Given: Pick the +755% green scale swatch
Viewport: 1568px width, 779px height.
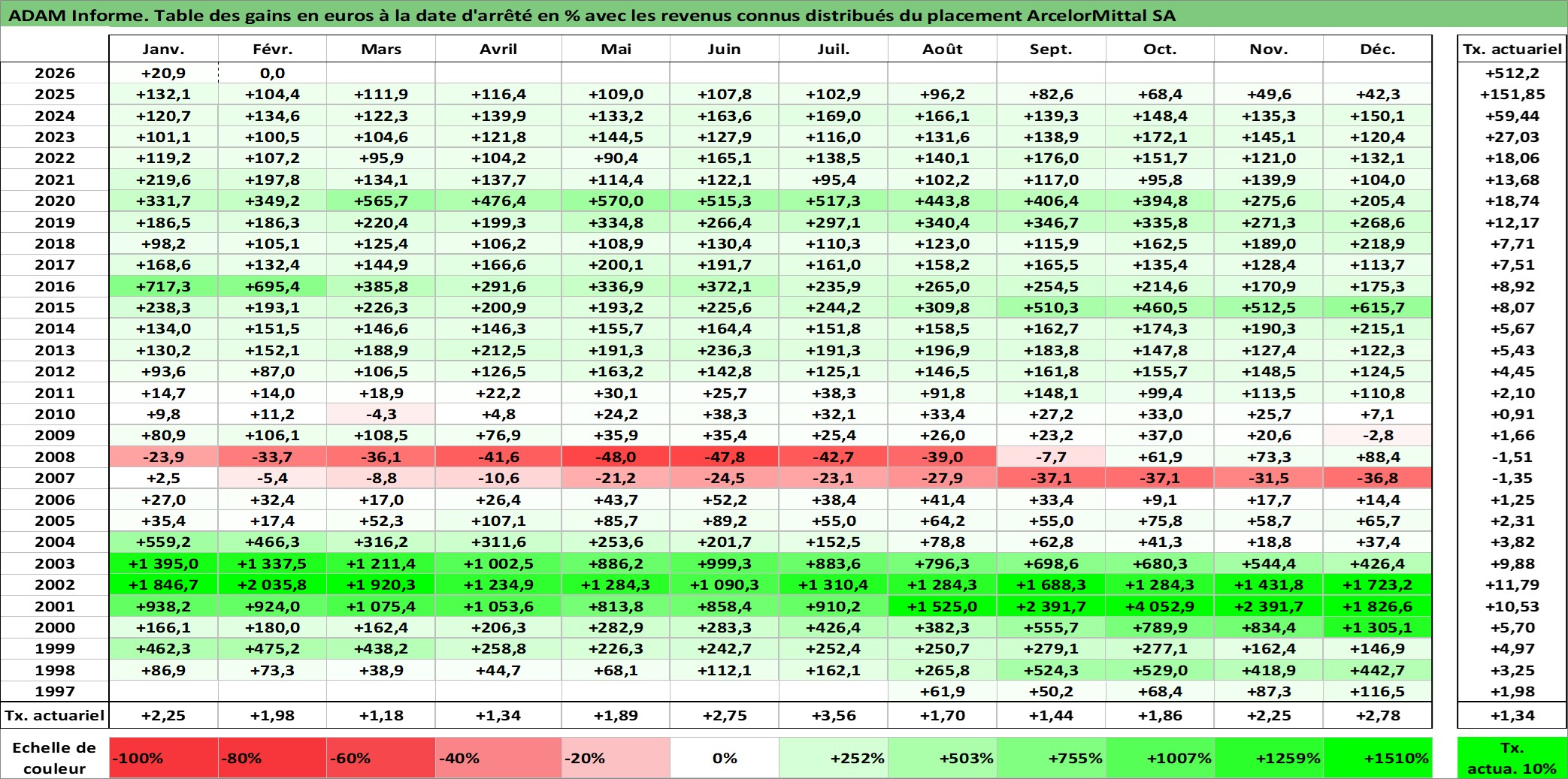Looking at the screenshot, I should click(1052, 757).
